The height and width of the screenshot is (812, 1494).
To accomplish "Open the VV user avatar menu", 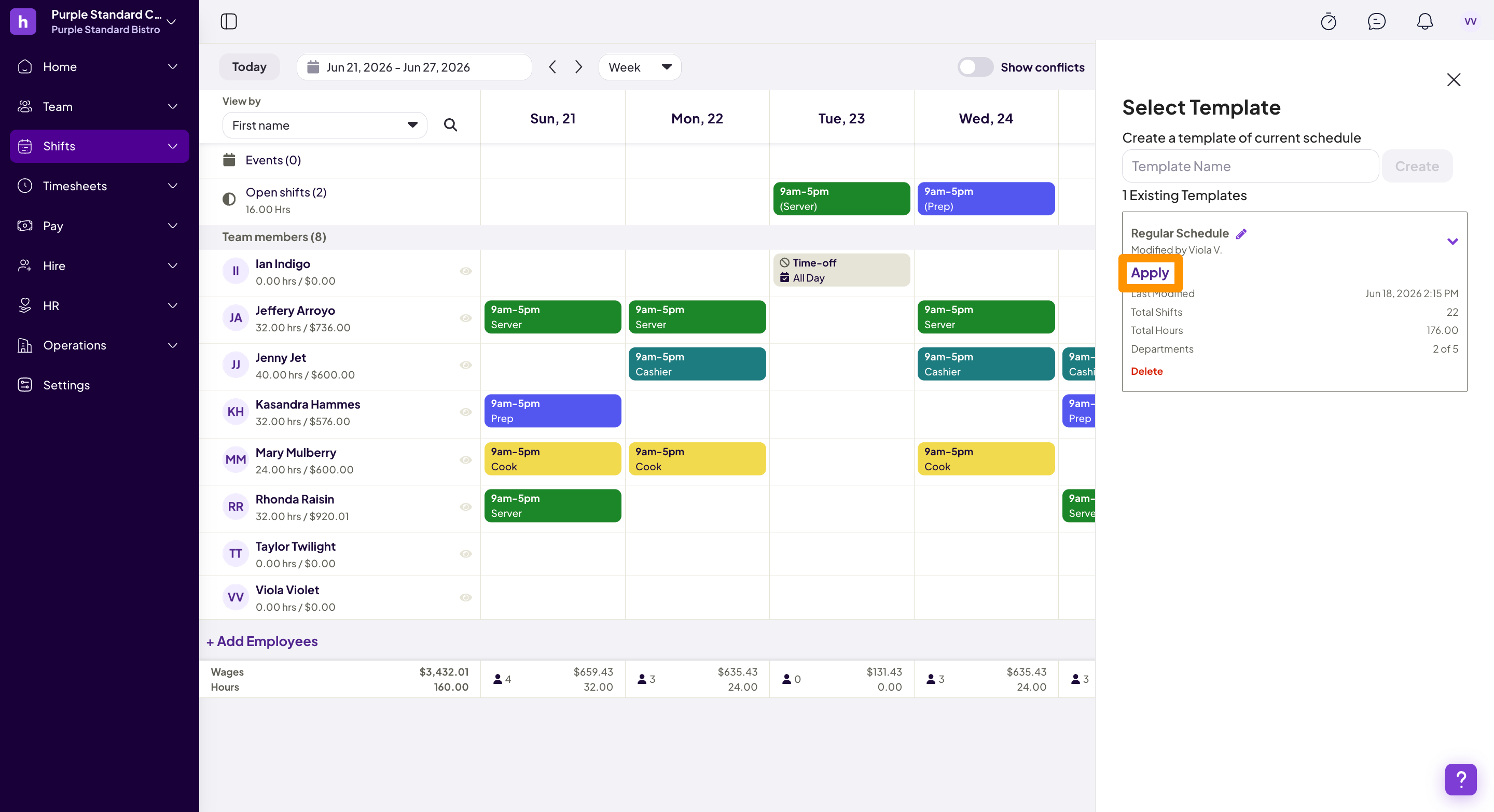I will pyautogui.click(x=1470, y=21).
